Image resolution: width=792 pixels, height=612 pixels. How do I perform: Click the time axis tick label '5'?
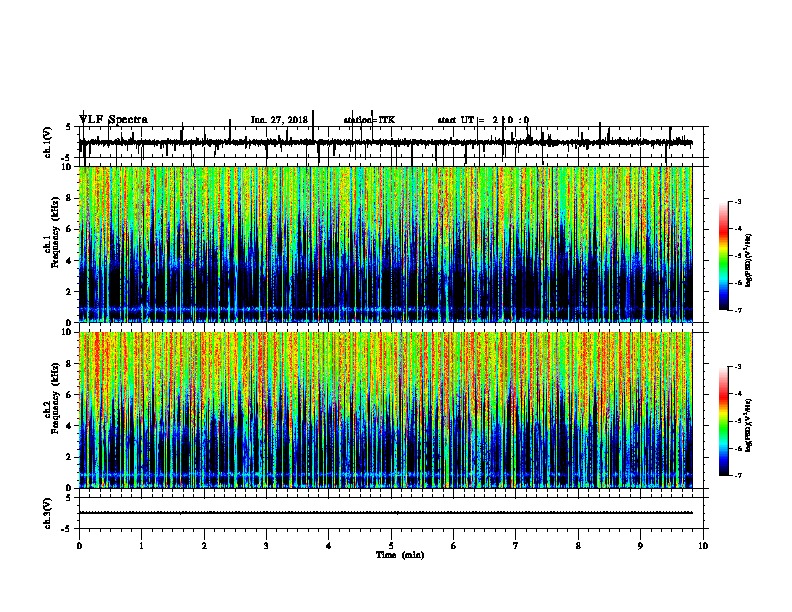pos(391,546)
